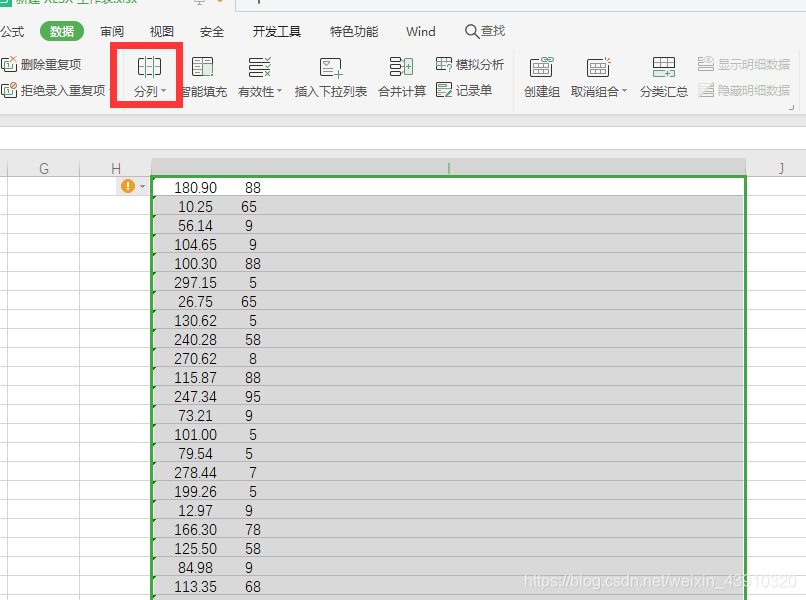Screen dimensions: 806x600
Task: Click the 删除重复项 icon
Action: click(x=9, y=64)
